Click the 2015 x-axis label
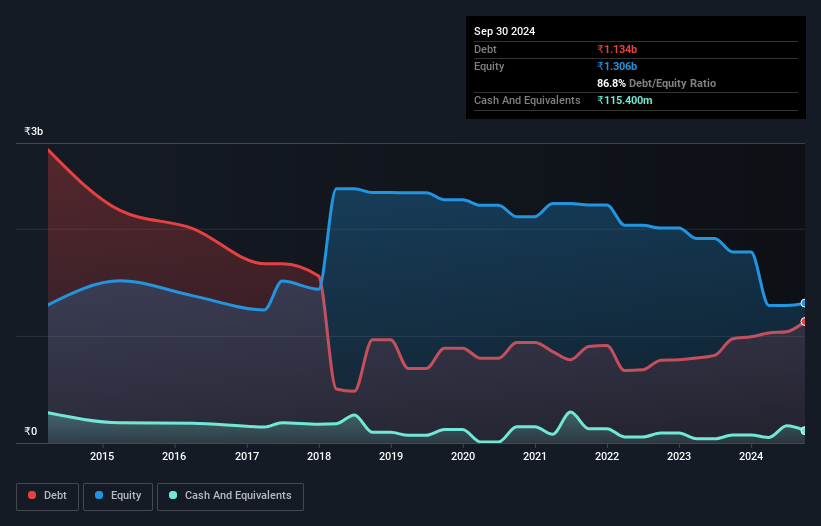 tap(102, 456)
